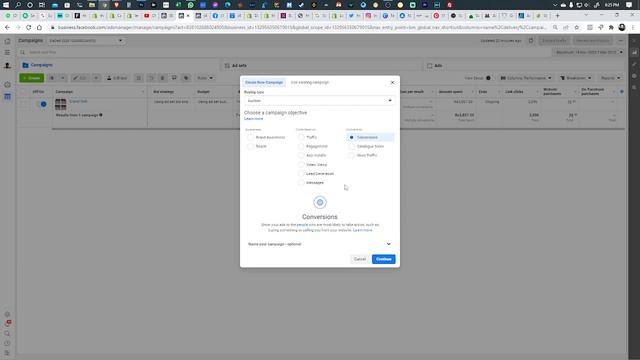This screenshot has height=360, width=640.
Task: Click the browser back arrow
Action: click(x=7, y=27)
